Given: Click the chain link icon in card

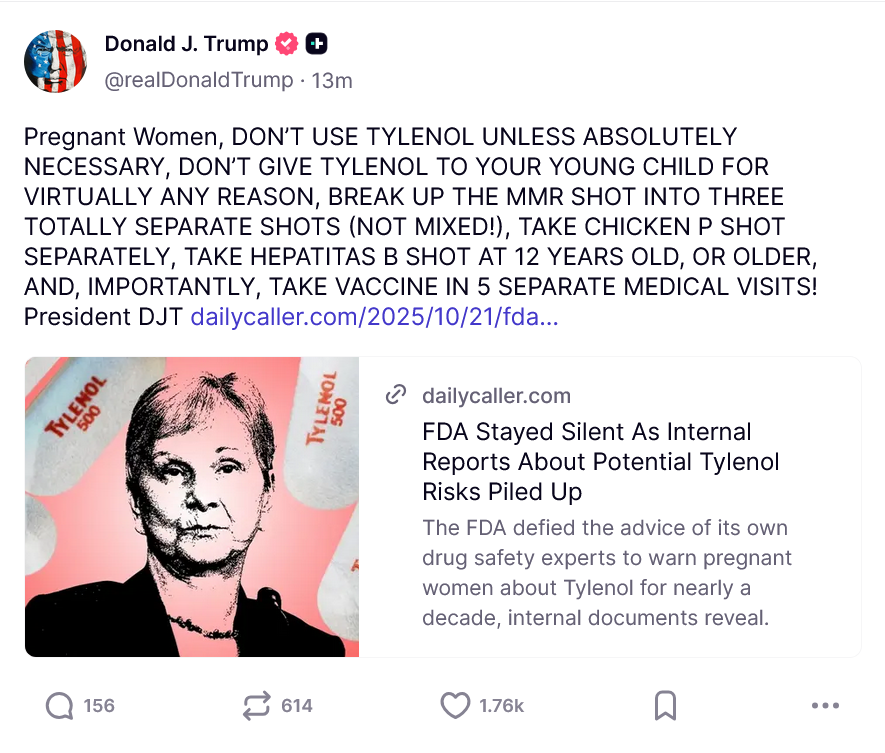Looking at the screenshot, I should [396, 395].
